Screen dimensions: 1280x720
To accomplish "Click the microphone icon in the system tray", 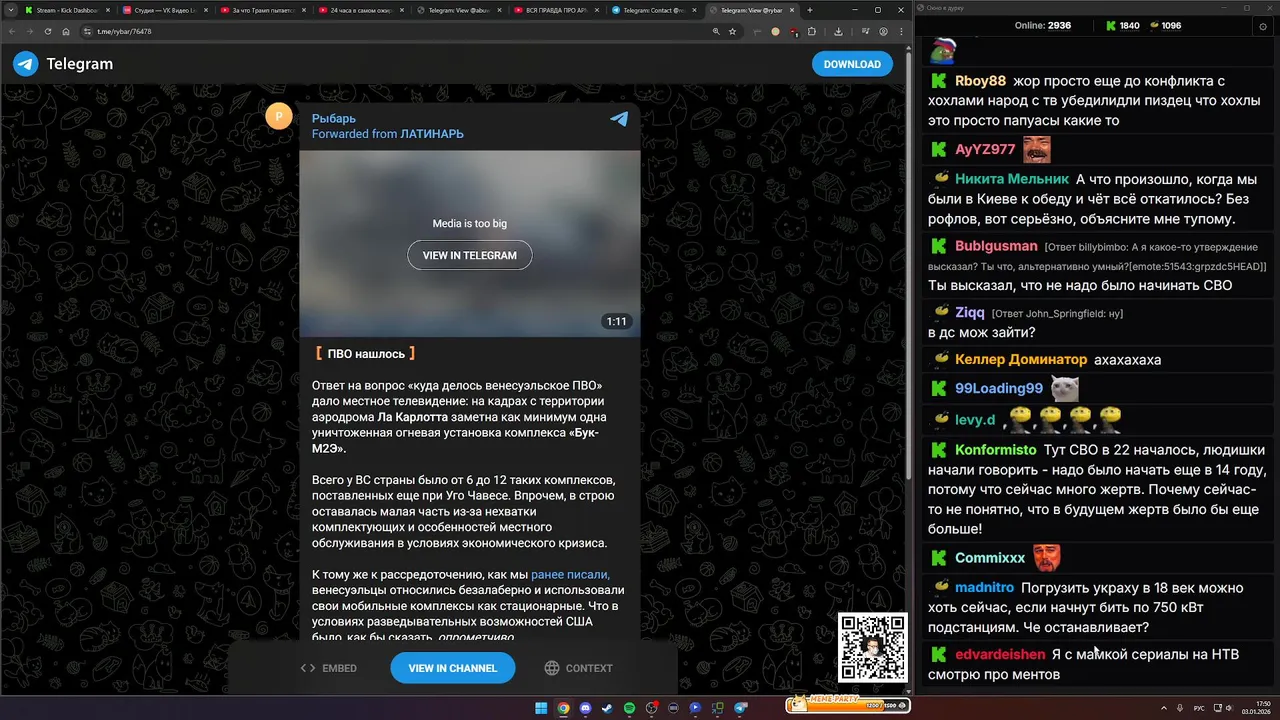I will click(x=1180, y=708).
